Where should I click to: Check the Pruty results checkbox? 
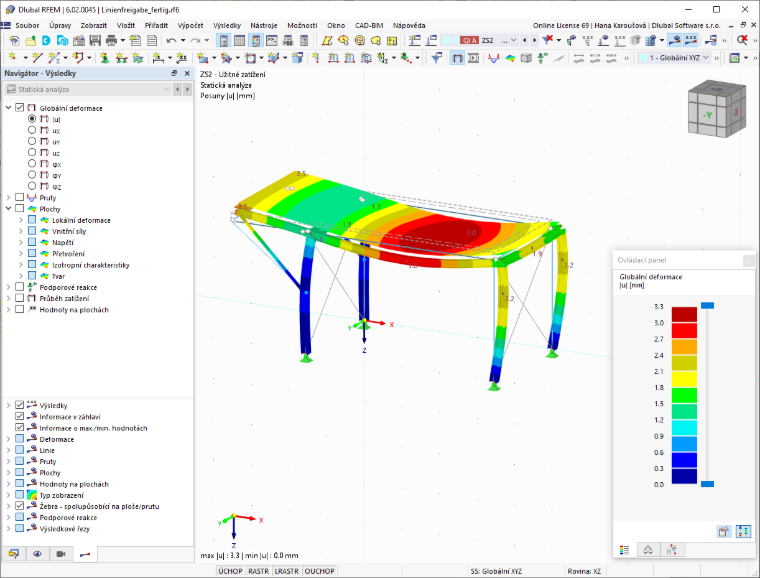click(19, 197)
